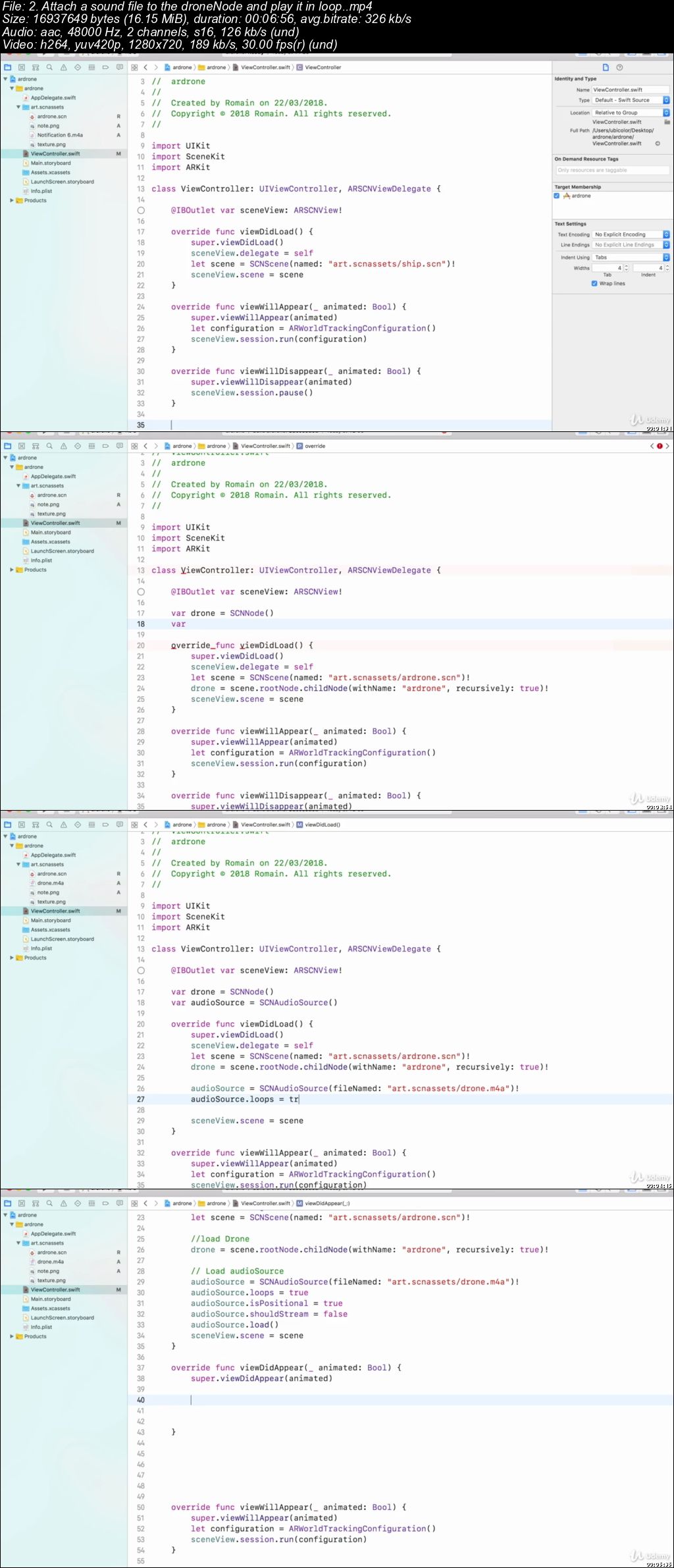This screenshot has height=1568, width=674.
Task: Select Symbol navigator icon in top frame
Action: 36,67
